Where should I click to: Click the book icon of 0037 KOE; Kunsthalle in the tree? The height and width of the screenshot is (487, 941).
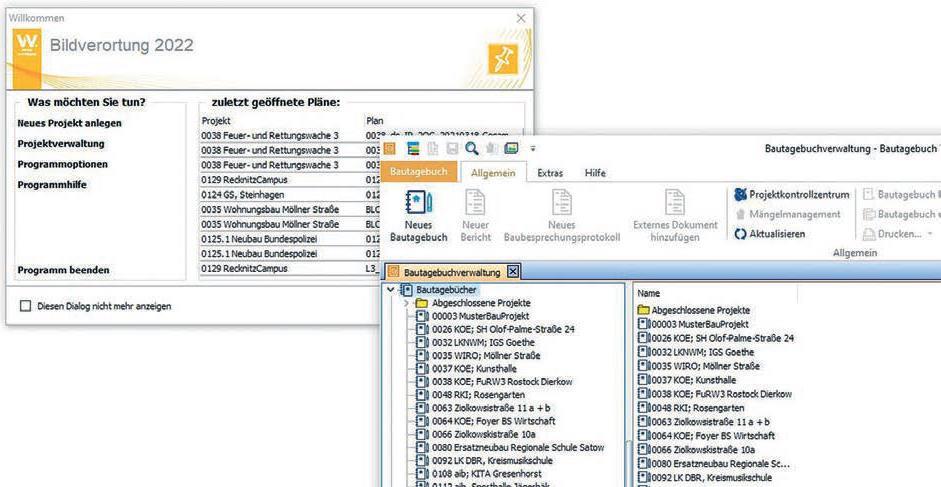coord(422,369)
